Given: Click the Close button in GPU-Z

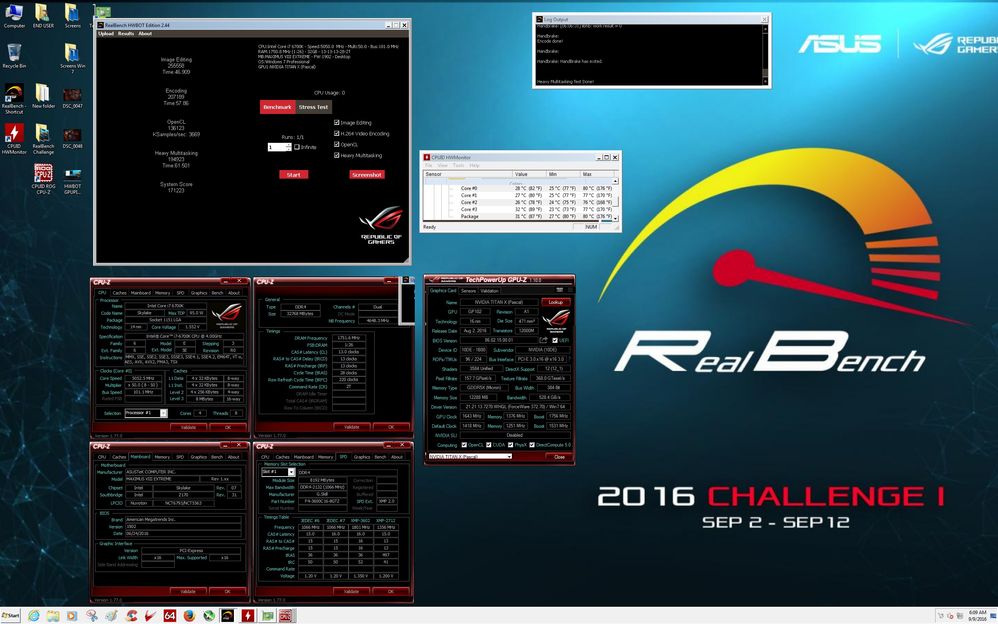Looking at the screenshot, I should tap(559, 457).
